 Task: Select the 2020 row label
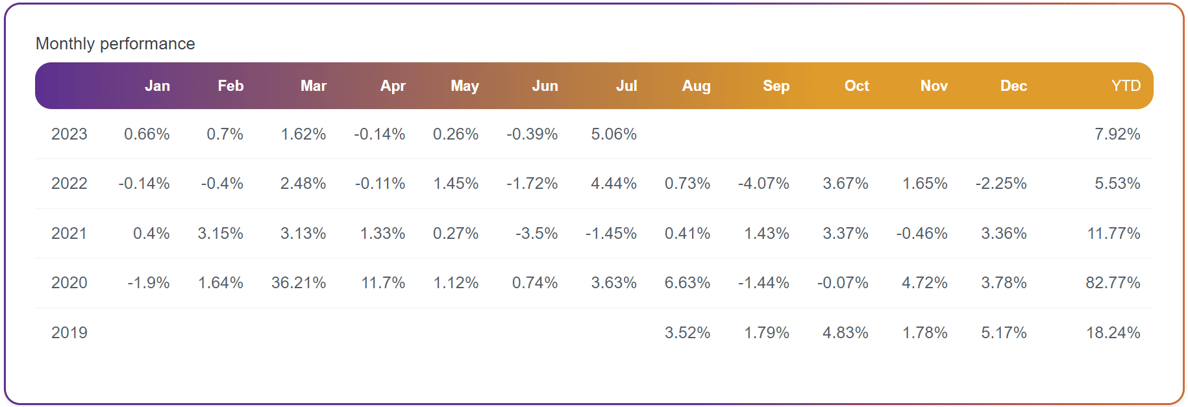(x=69, y=283)
